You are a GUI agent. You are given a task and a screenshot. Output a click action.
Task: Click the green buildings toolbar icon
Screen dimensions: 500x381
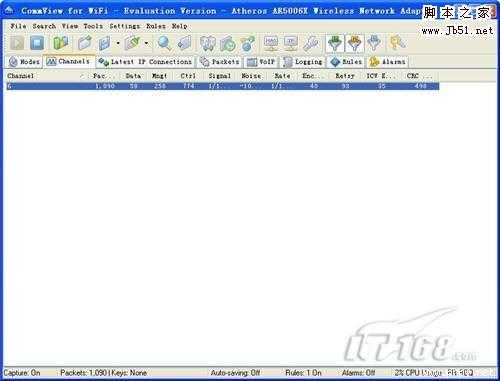61,43
